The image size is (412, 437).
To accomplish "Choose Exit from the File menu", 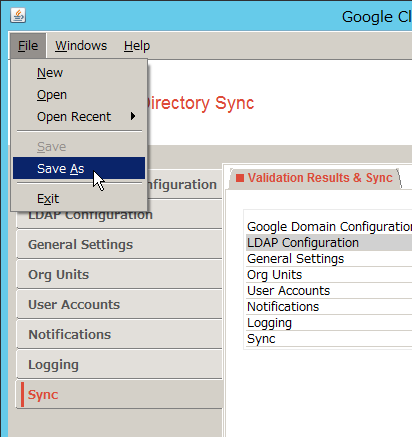I will (79, 199).
